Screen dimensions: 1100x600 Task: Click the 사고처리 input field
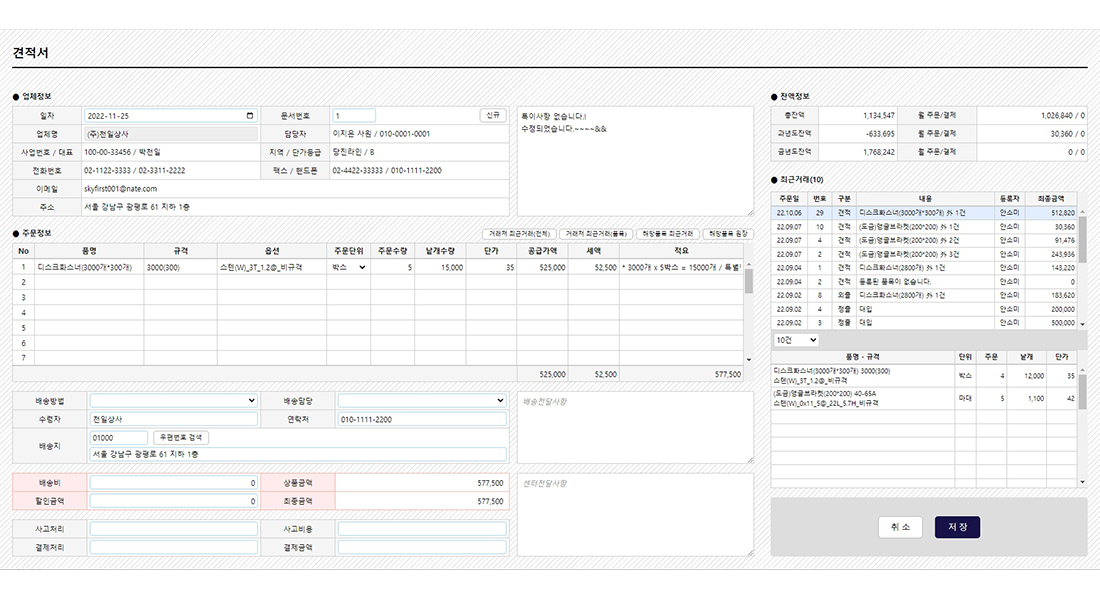click(173, 529)
